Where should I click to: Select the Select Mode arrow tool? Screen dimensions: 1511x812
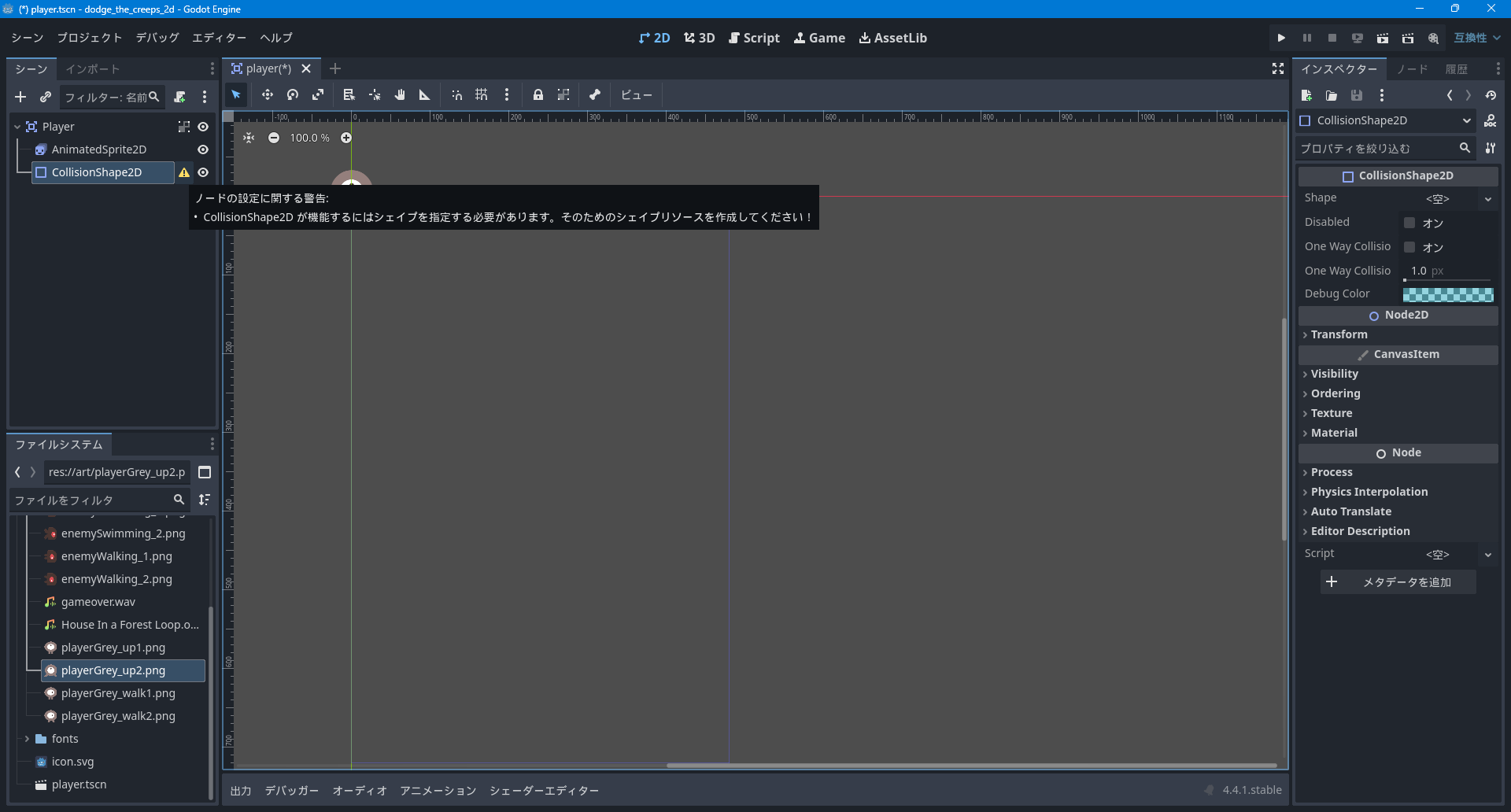point(236,95)
